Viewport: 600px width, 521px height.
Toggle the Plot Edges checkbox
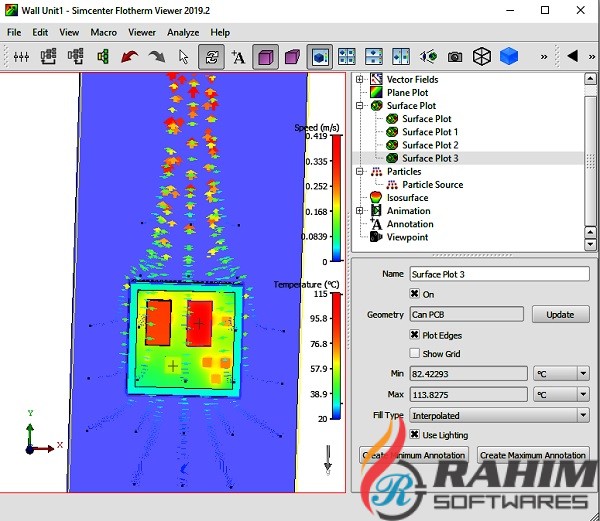click(414, 335)
